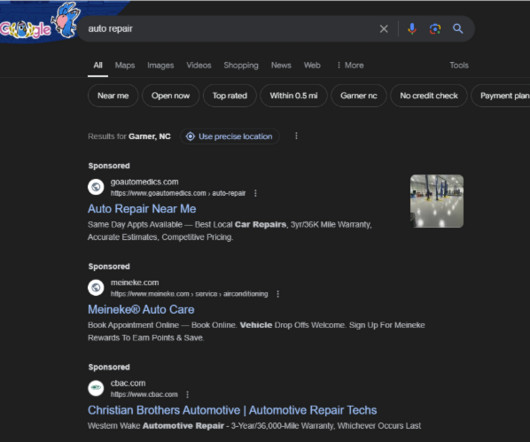The width and height of the screenshot is (530, 442).
Task: Expand the More search categories menu
Action: click(x=350, y=66)
